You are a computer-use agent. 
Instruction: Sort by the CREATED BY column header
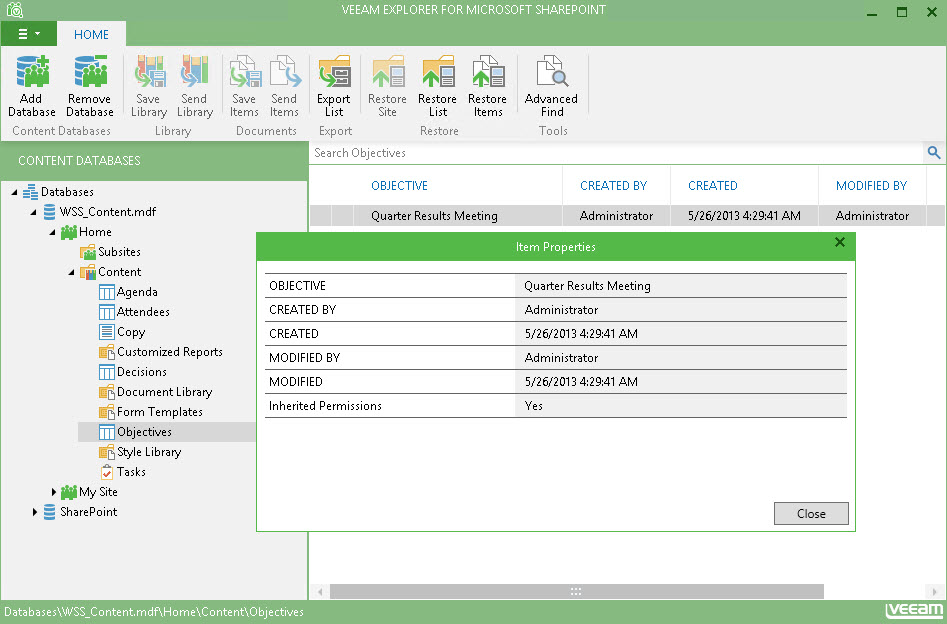pos(613,185)
